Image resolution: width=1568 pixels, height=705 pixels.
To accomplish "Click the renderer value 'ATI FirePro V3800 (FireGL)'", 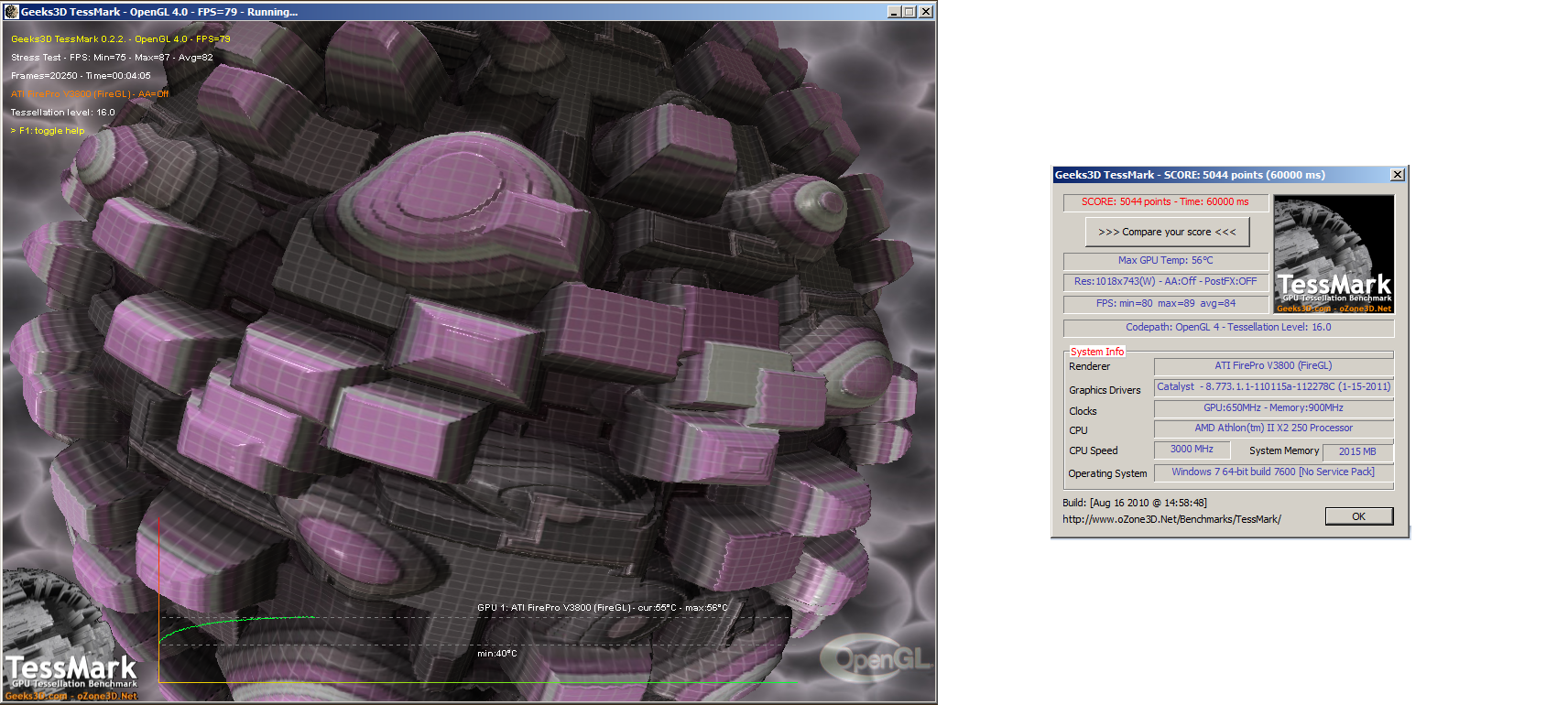I will coord(1274,366).
